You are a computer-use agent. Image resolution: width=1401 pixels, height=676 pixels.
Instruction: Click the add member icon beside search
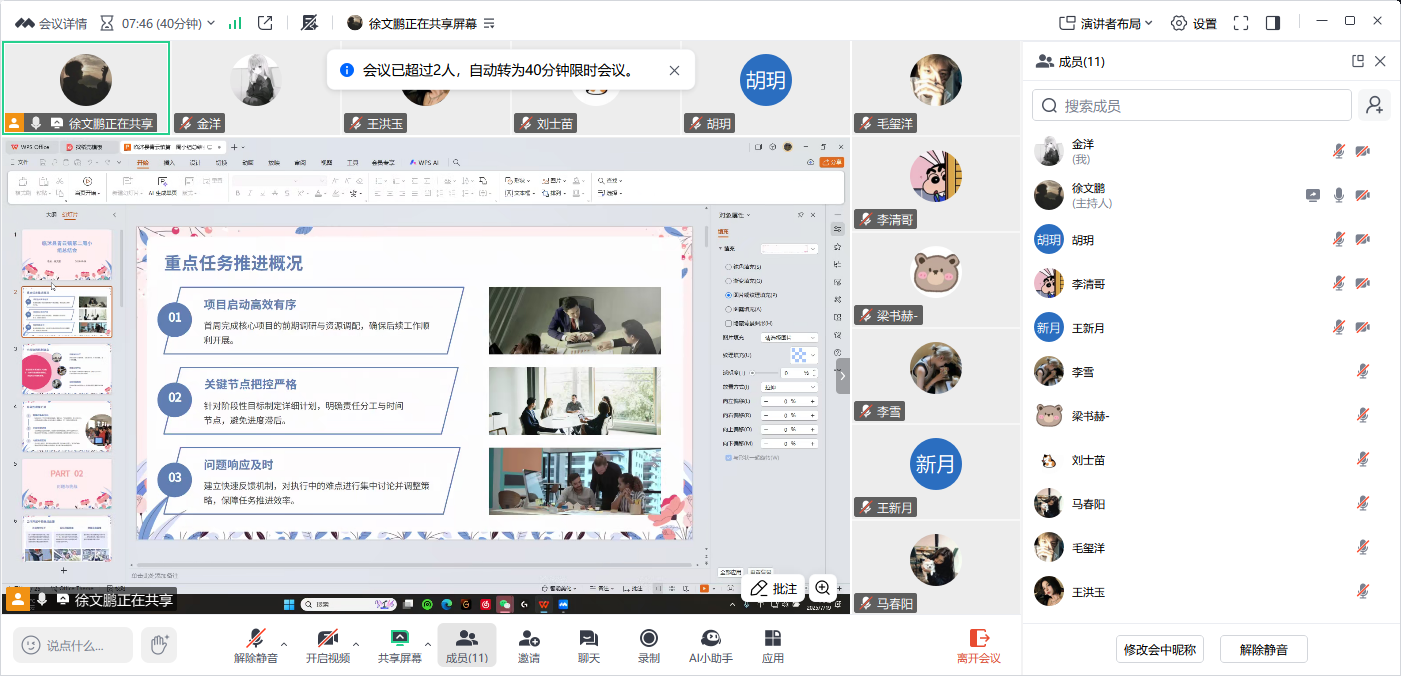coord(1374,105)
